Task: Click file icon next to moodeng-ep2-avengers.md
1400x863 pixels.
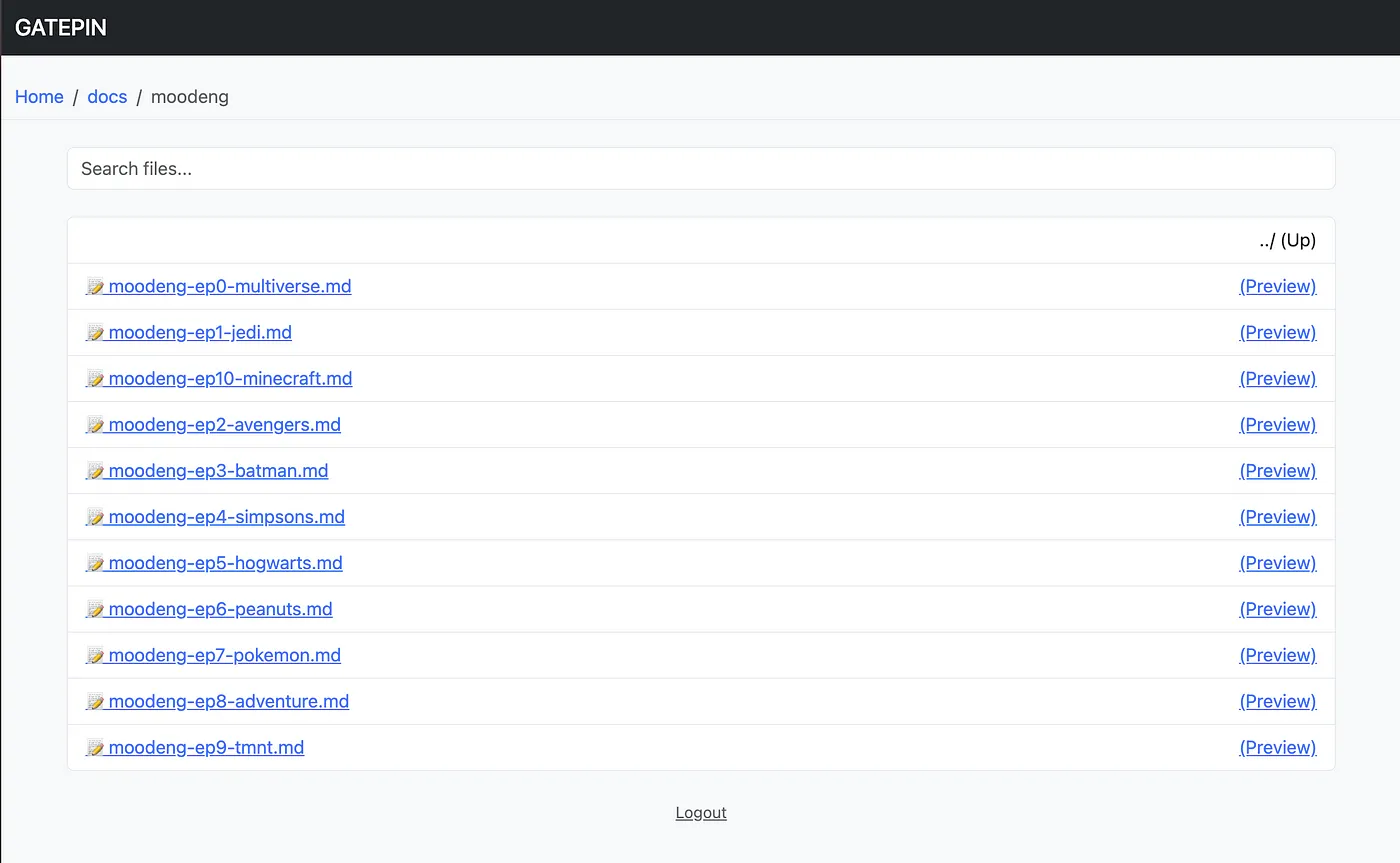Action: [95, 425]
